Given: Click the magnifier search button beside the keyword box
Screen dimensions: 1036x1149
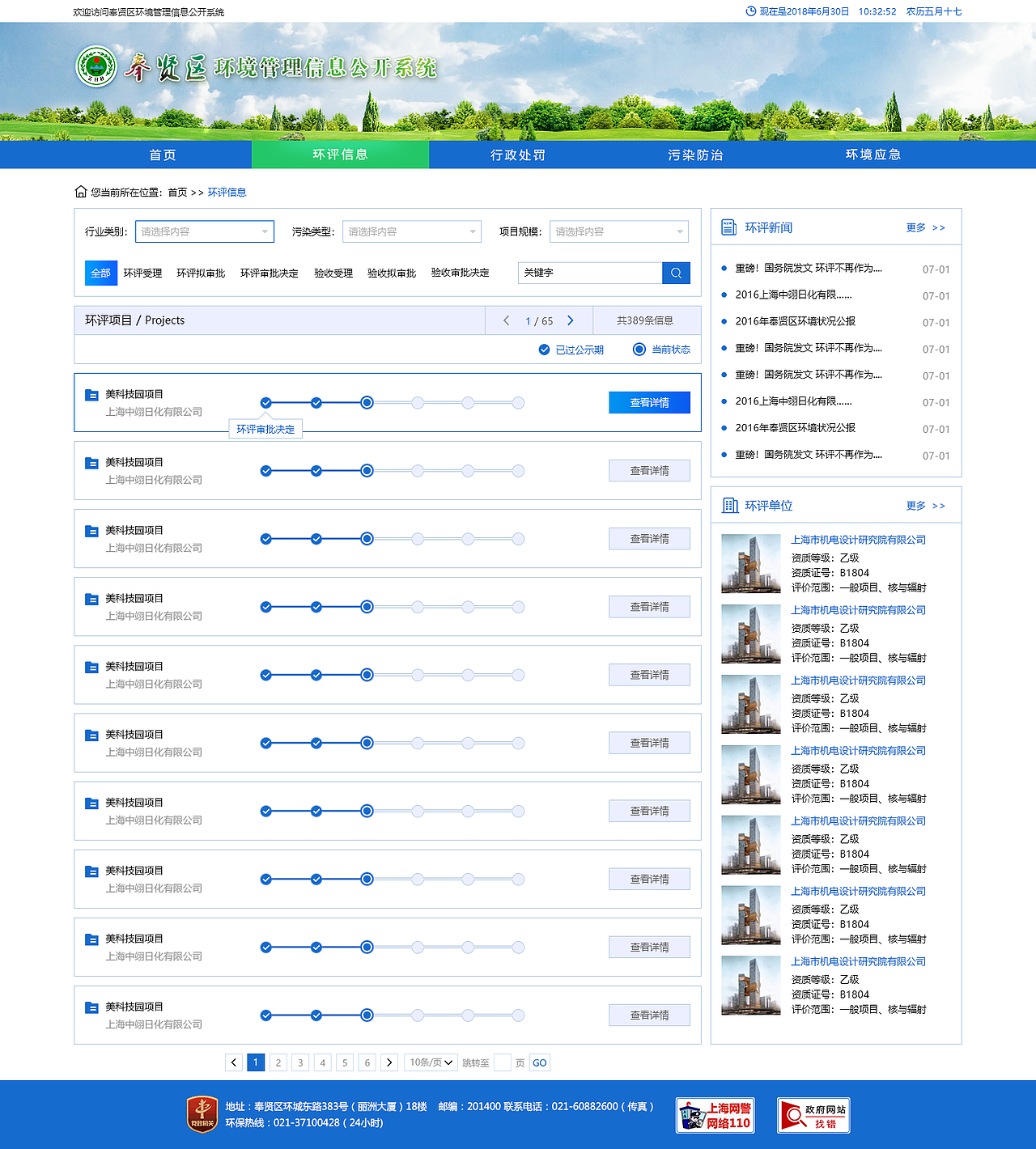Looking at the screenshot, I should [676, 273].
